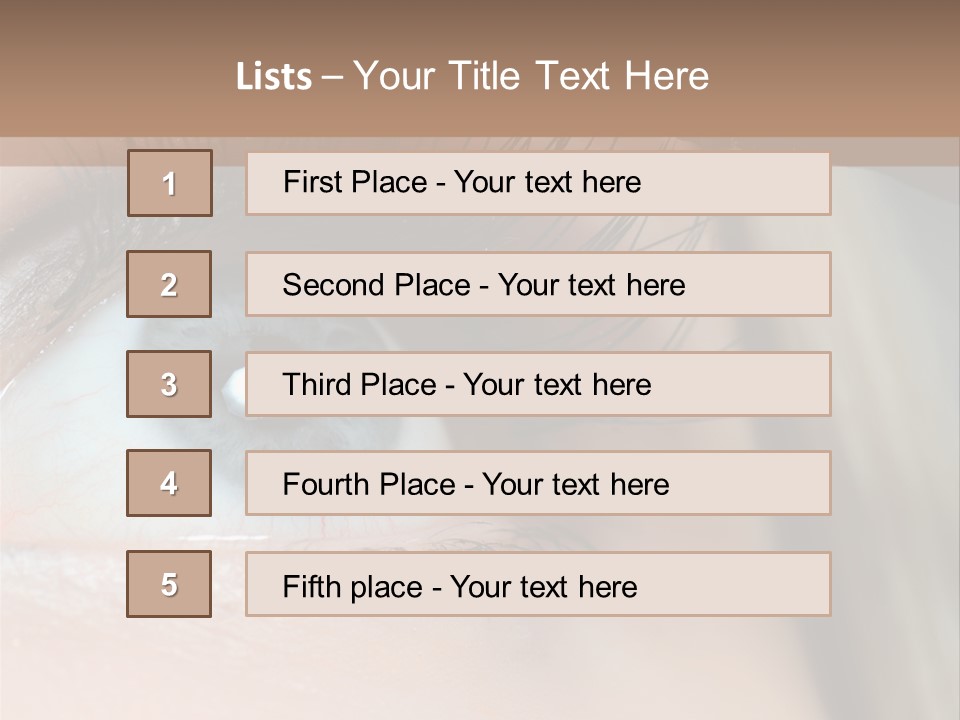Click the number 5 square box
The height and width of the screenshot is (720, 960).
coord(169,584)
